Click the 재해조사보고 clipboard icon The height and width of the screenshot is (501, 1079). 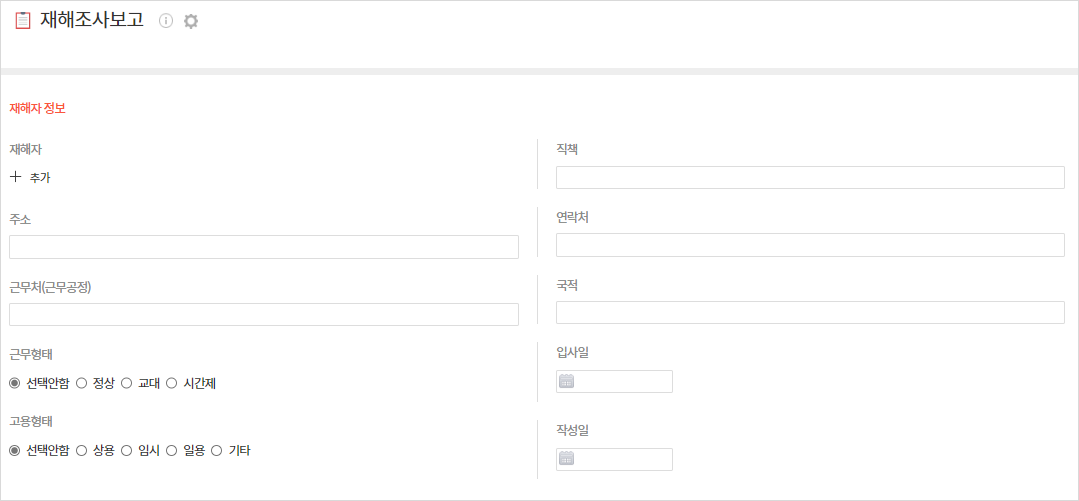(22, 20)
